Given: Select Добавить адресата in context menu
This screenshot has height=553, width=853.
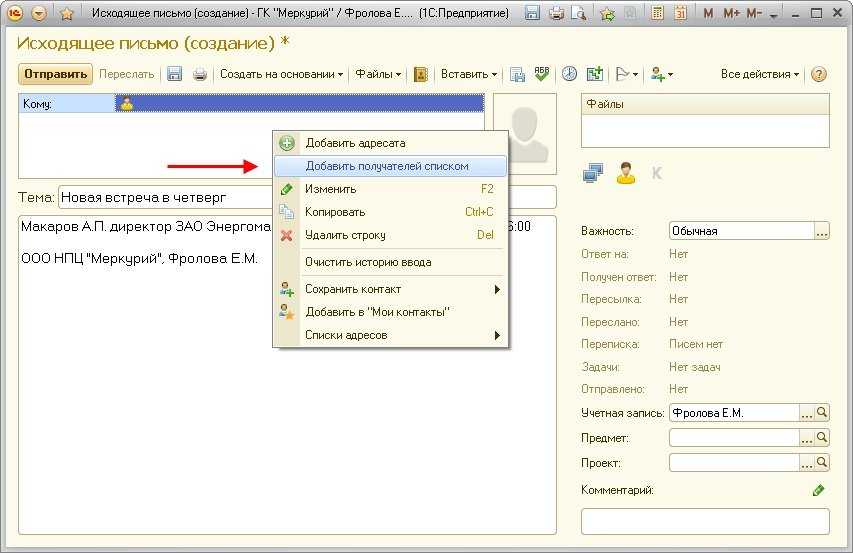Looking at the screenshot, I should [x=355, y=143].
